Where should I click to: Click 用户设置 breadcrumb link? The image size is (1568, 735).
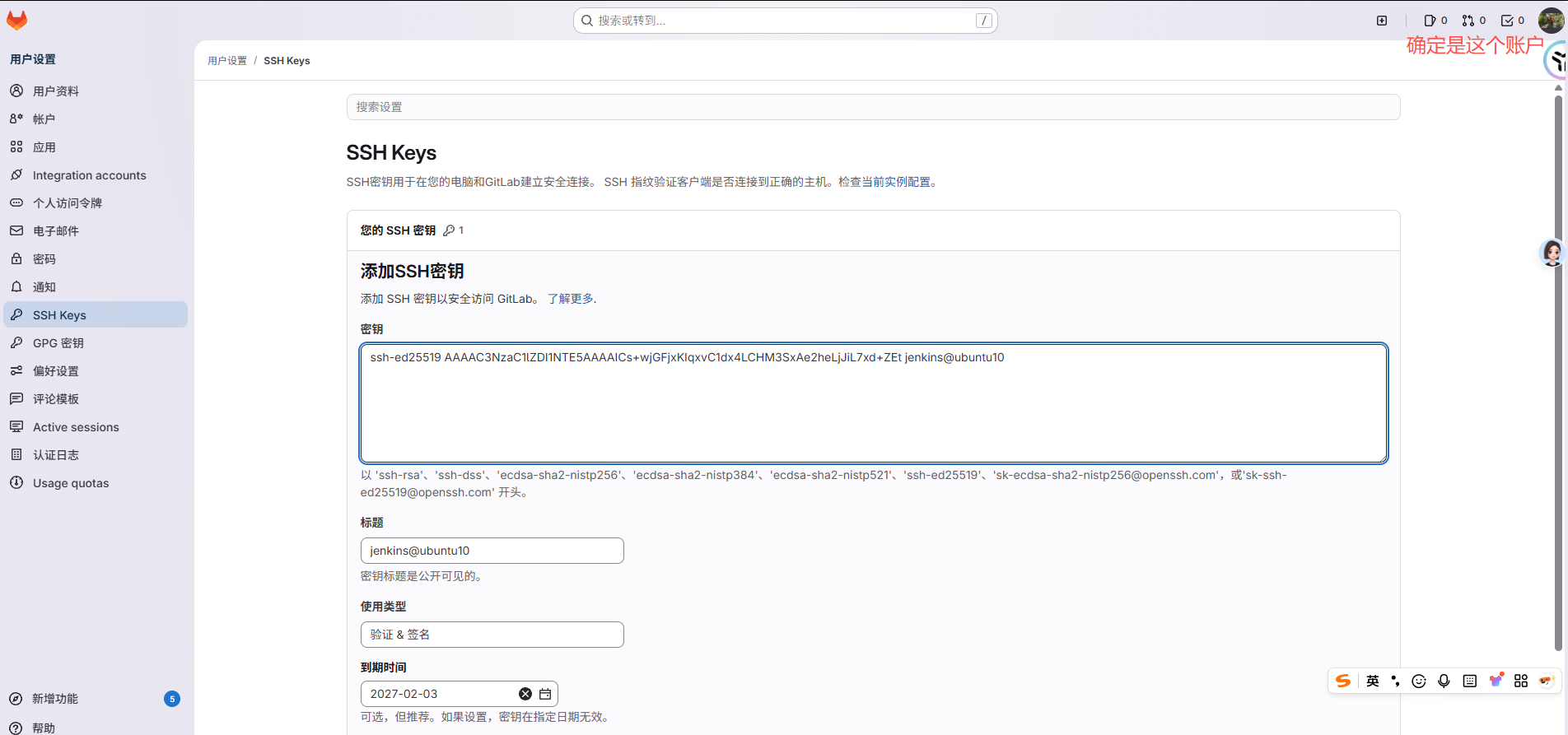pyautogui.click(x=227, y=61)
